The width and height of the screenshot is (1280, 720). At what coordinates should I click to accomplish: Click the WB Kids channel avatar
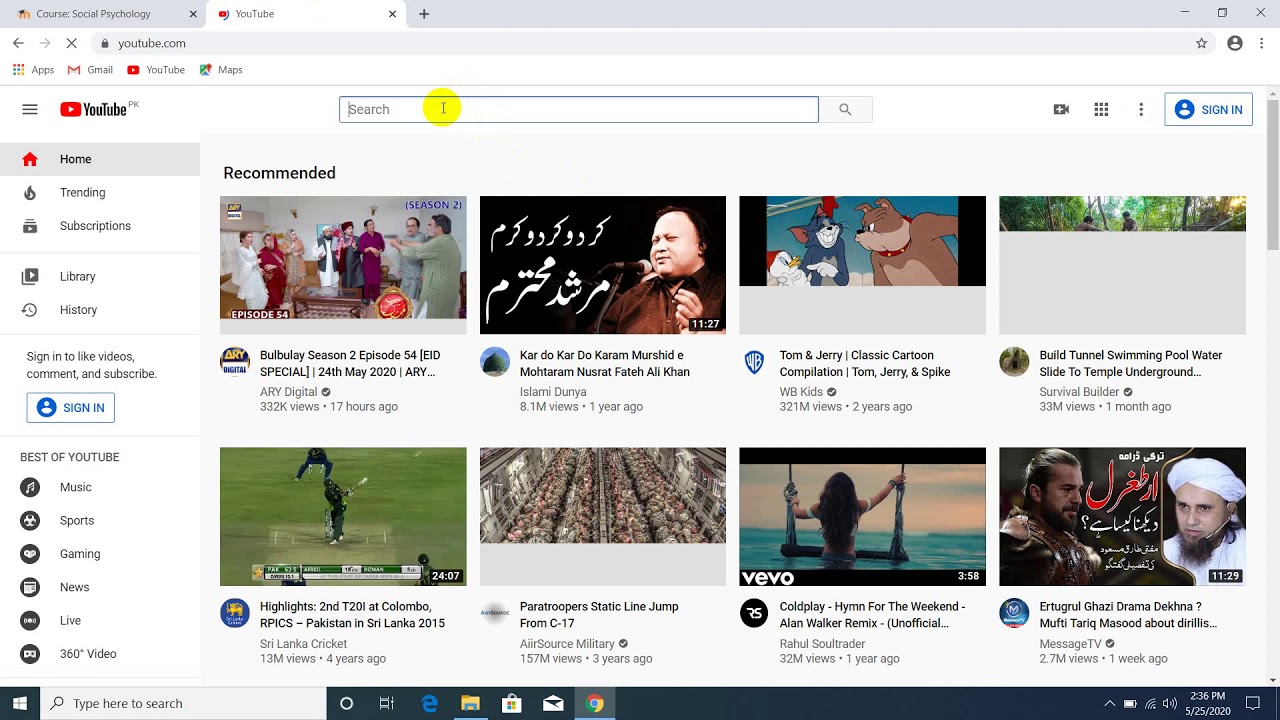pyautogui.click(x=754, y=361)
